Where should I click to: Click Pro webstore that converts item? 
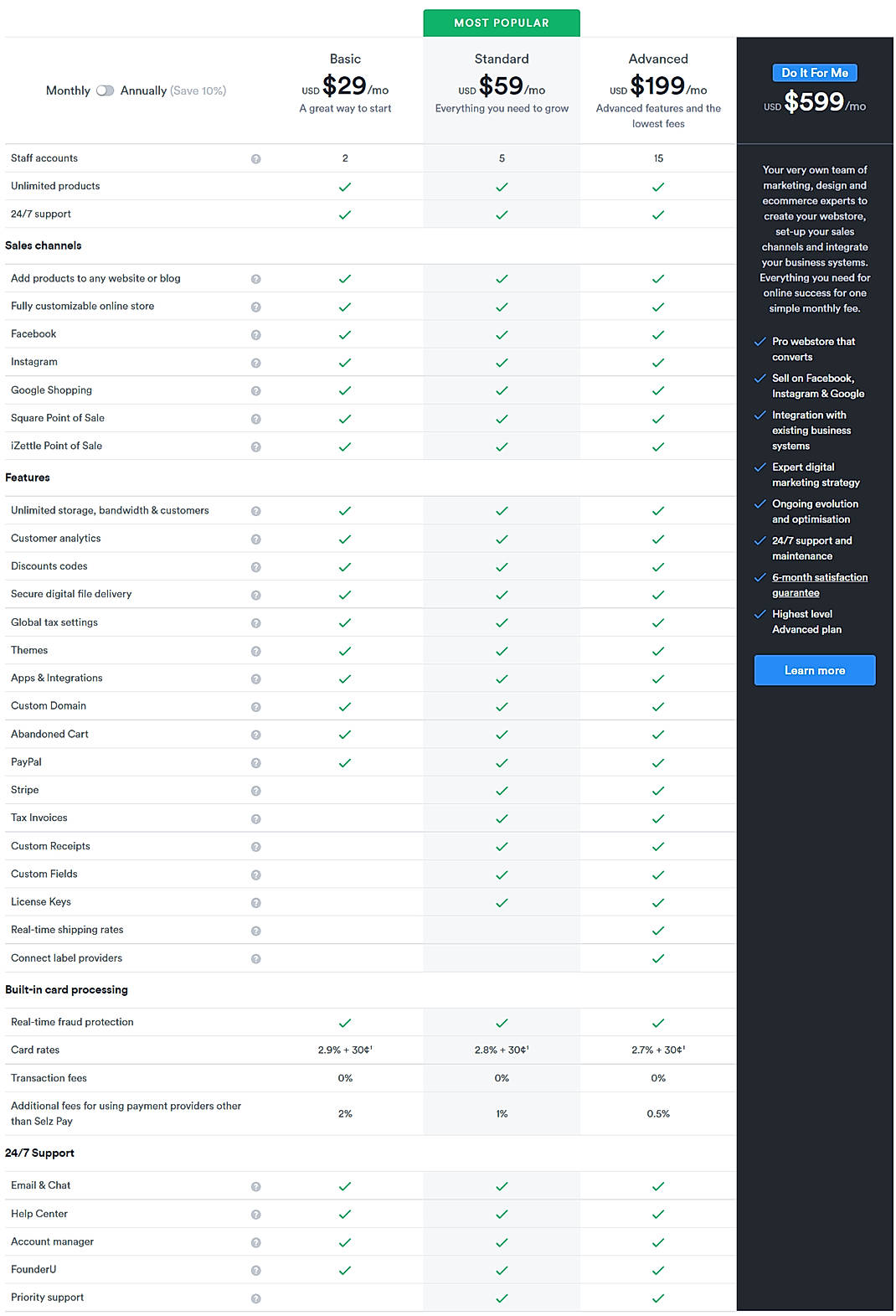(813, 349)
